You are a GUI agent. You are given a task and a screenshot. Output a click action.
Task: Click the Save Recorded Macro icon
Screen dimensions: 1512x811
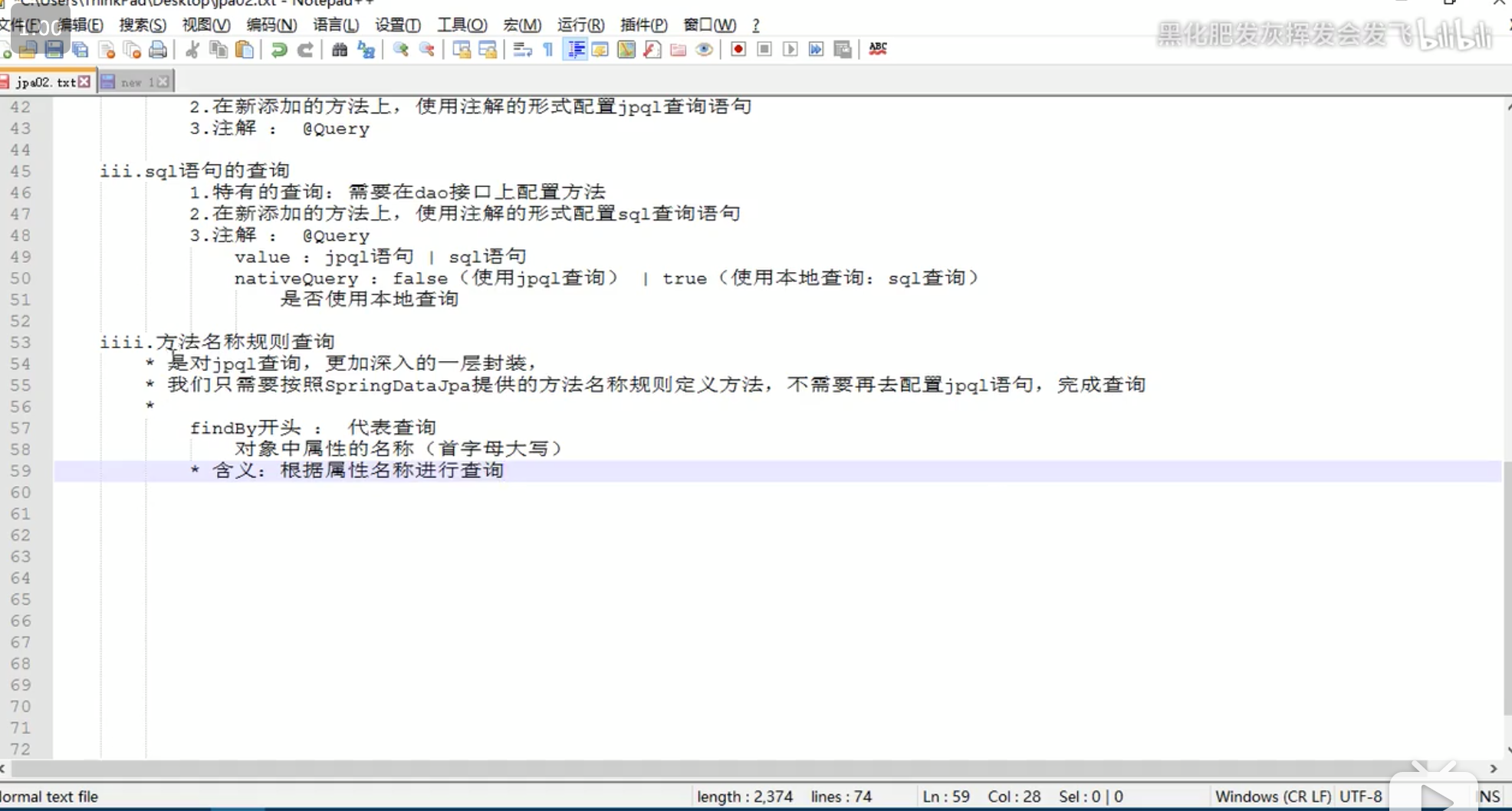click(x=843, y=49)
